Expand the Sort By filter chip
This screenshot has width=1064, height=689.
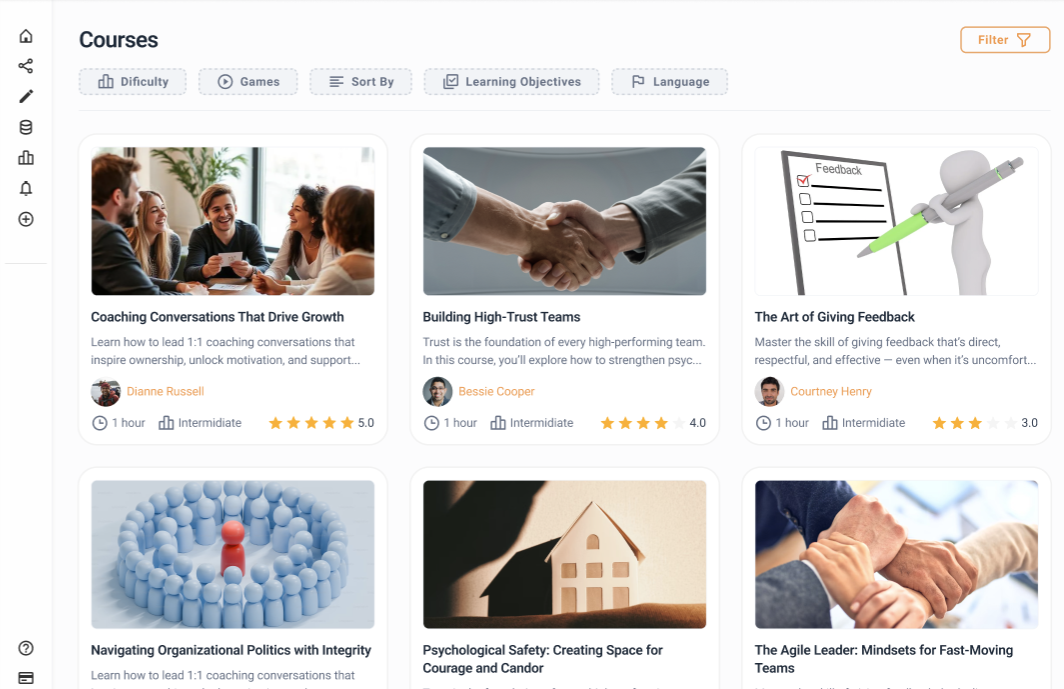tap(361, 81)
